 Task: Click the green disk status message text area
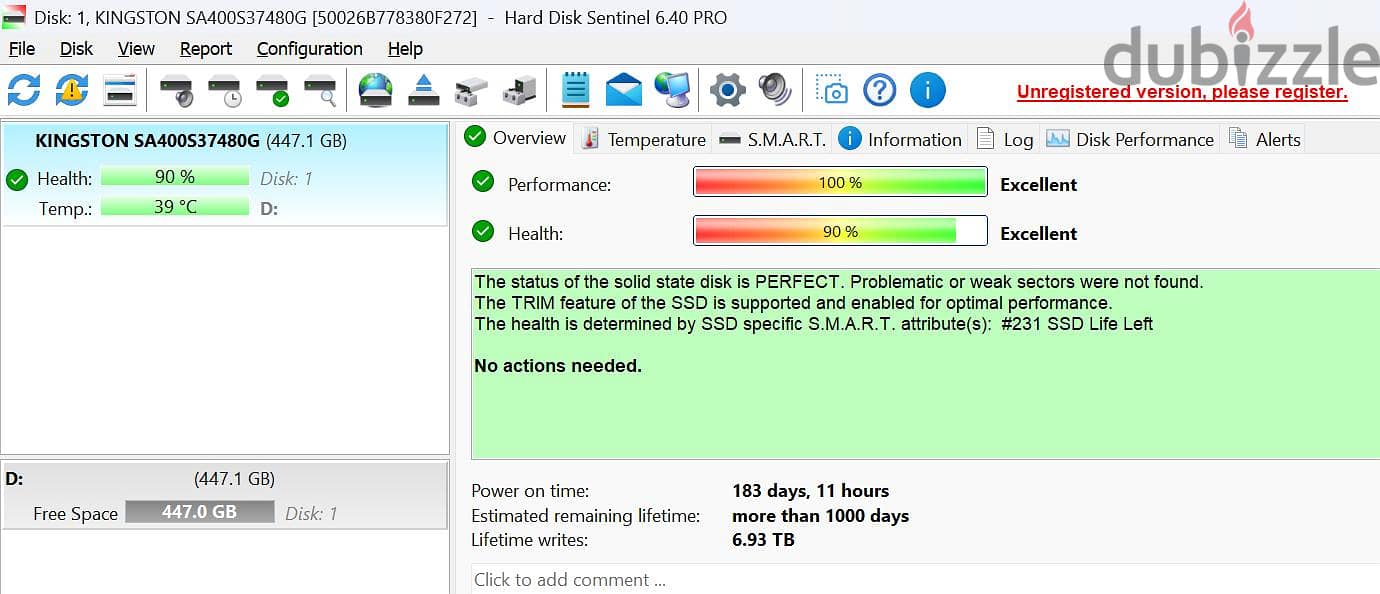click(925, 363)
